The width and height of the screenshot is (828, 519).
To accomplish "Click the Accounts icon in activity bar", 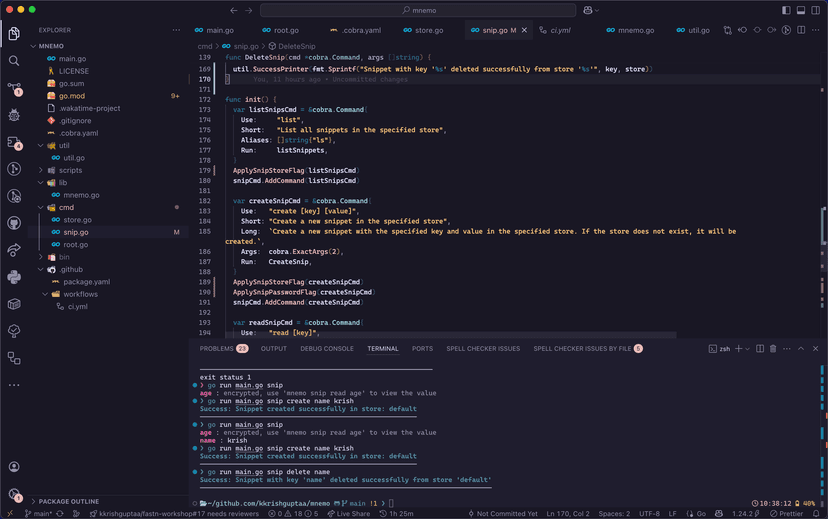I will pyautogui.click(x=14, y=467).
